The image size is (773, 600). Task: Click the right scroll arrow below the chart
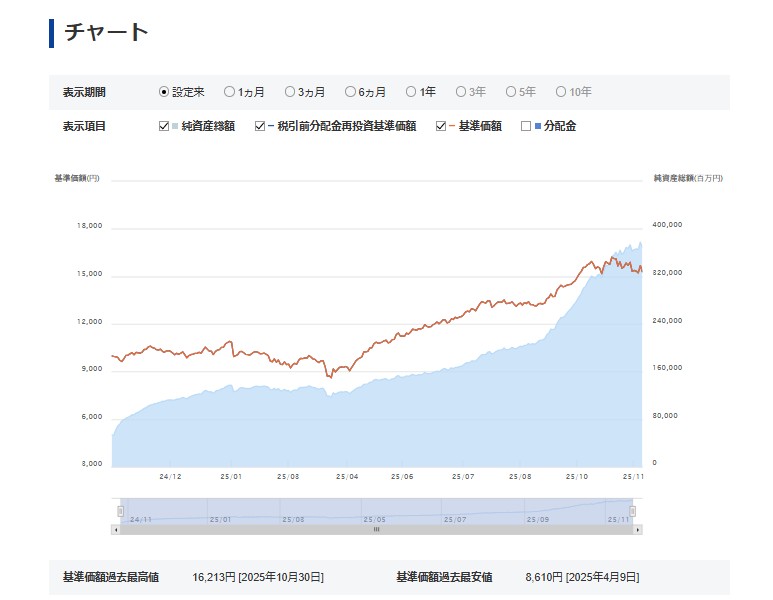point(638,529)
